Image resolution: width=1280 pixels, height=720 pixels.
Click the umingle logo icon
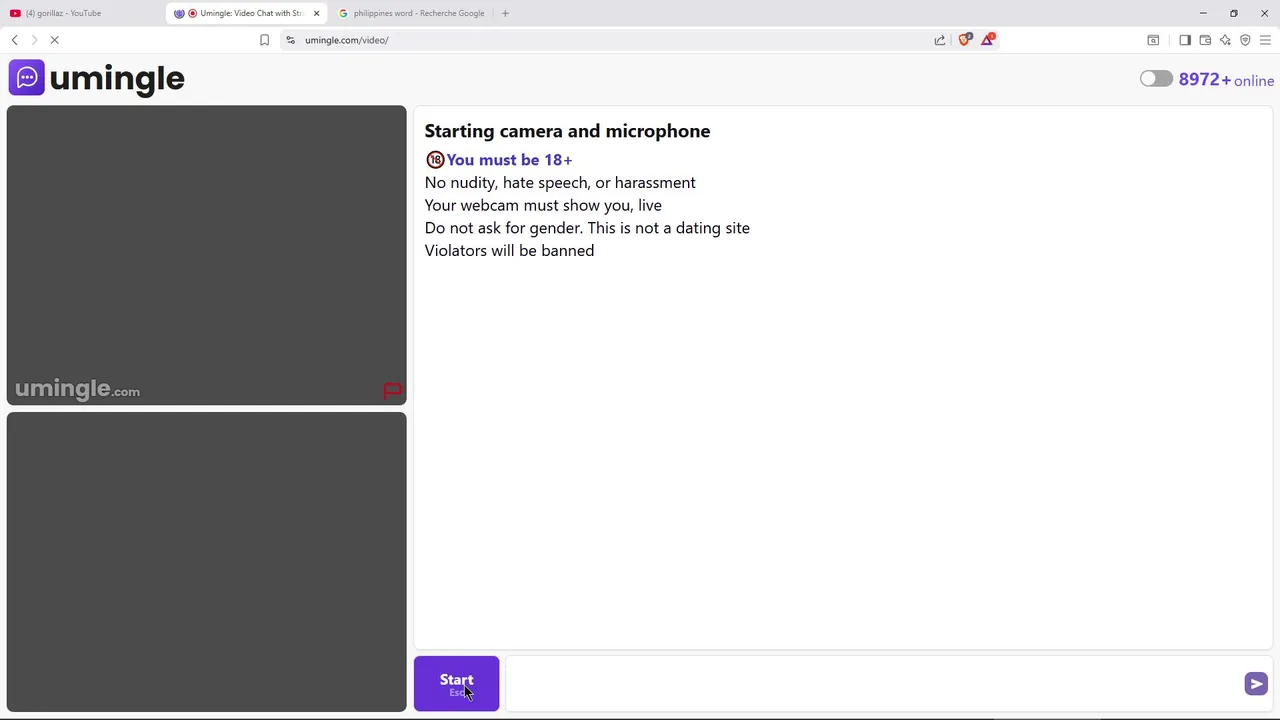click(x=27, y=77)
